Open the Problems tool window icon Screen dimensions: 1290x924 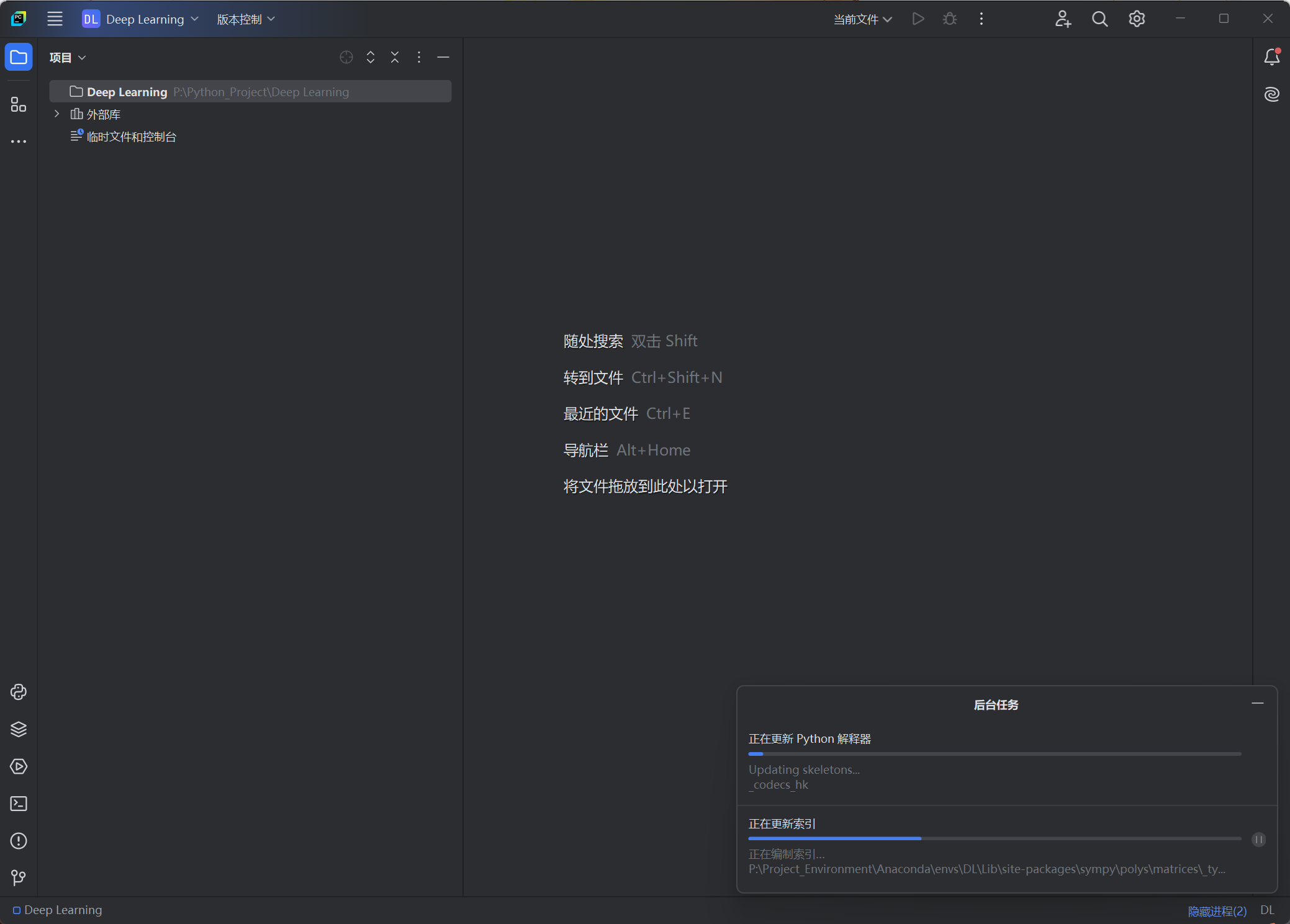point(19,841)
